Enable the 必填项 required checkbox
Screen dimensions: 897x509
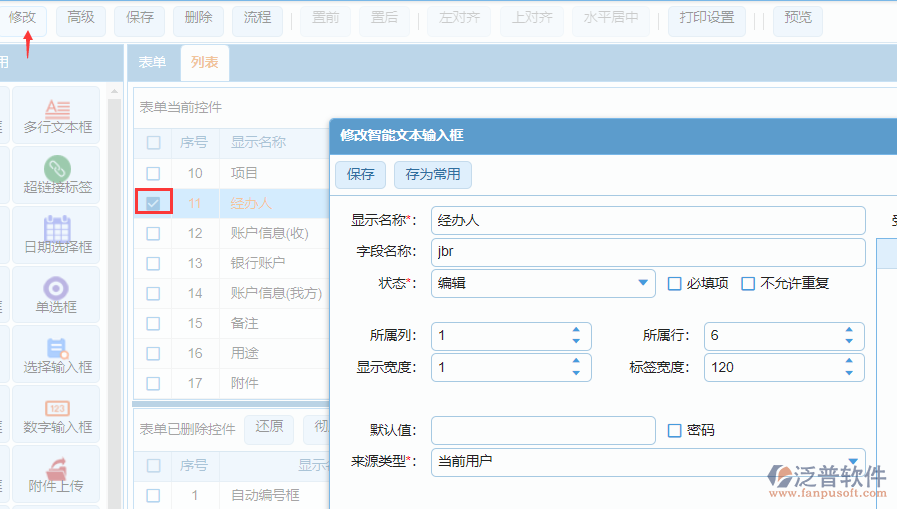675,284
